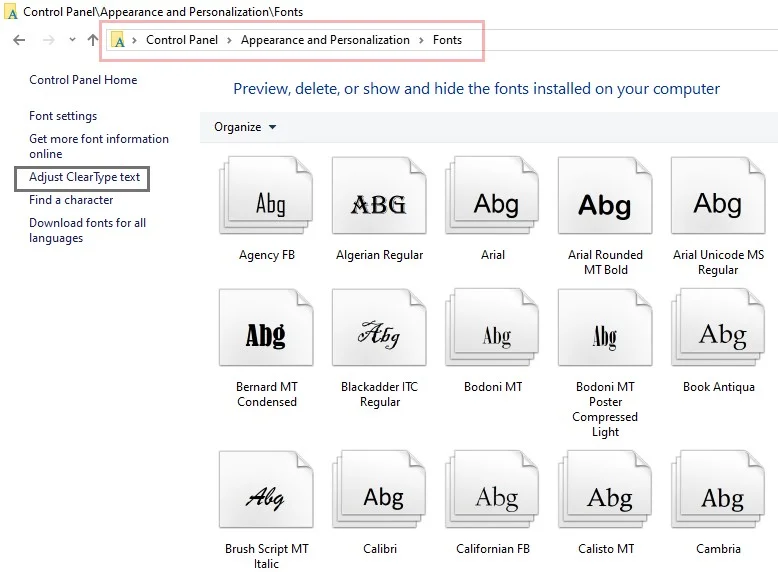Select the Arial Unicode MS Regular icon
Image resolution: width=778 pixels, height=572 pixels.
[718, 195]
